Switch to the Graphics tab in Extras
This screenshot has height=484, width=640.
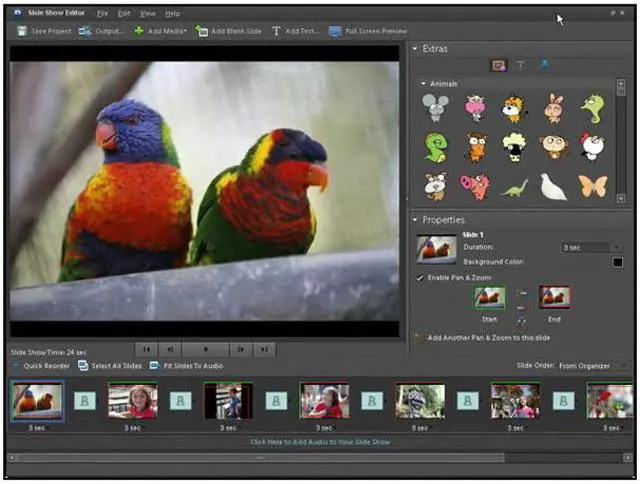pos(499,65)
